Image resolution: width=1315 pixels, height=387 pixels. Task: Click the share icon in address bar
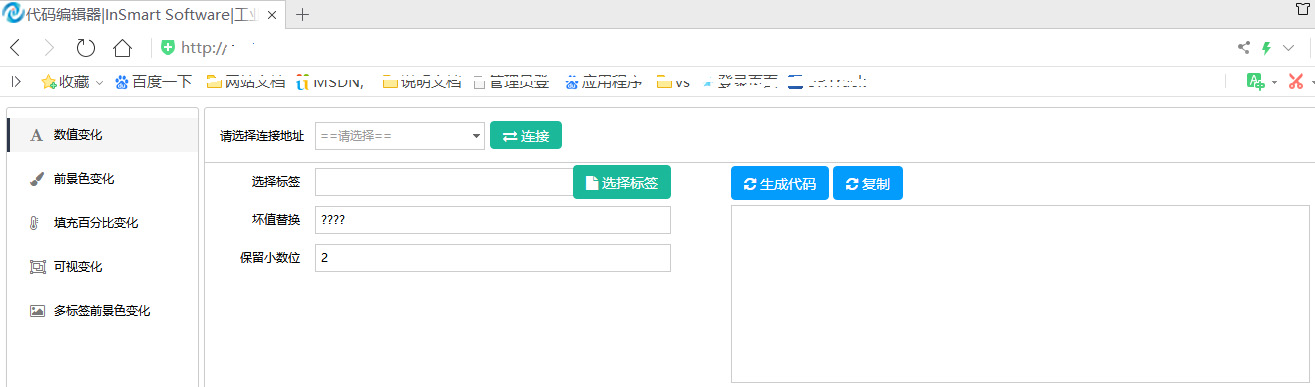[1244, 47]
